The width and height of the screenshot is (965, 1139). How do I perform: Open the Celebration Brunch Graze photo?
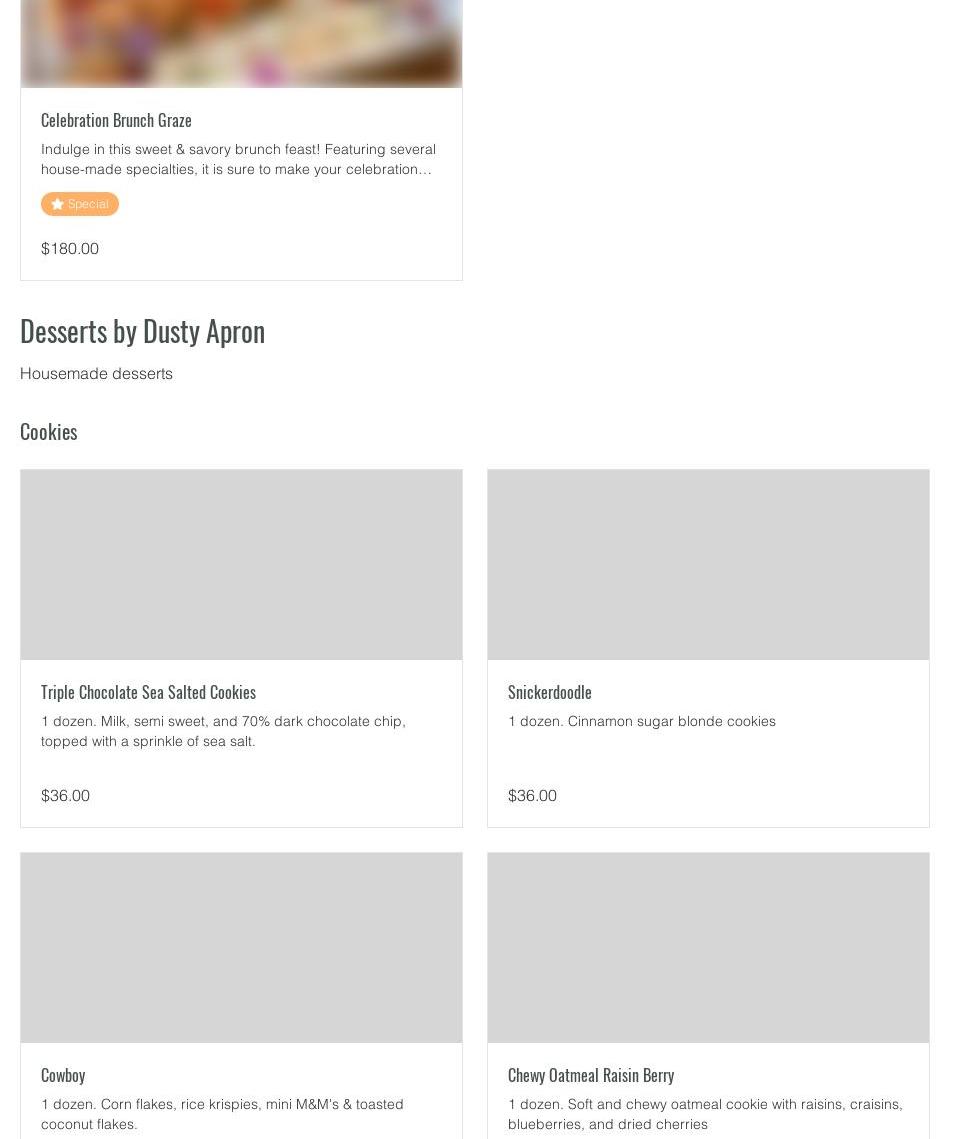coord(241,43)
